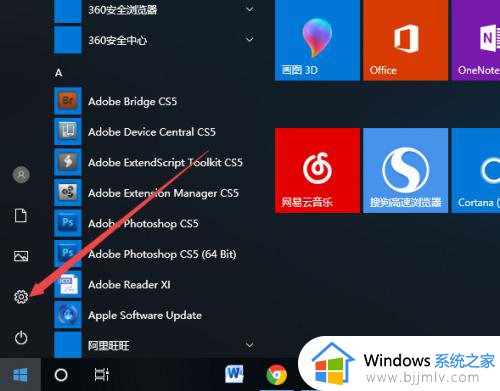
Task: Expand the 阿里旺旺 folder chevron
Action: click(x=249, y=345)
